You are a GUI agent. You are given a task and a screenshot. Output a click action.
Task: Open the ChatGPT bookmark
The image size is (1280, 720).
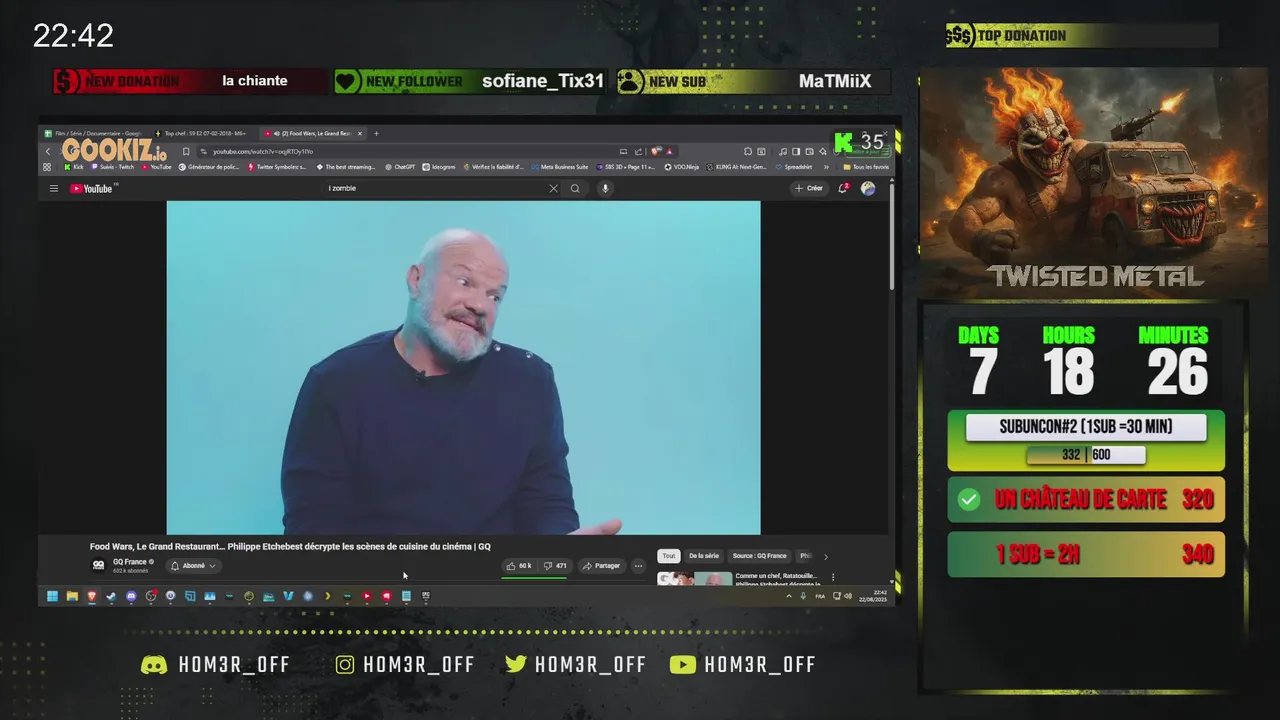pyautogui.click(x=400, y=167)
